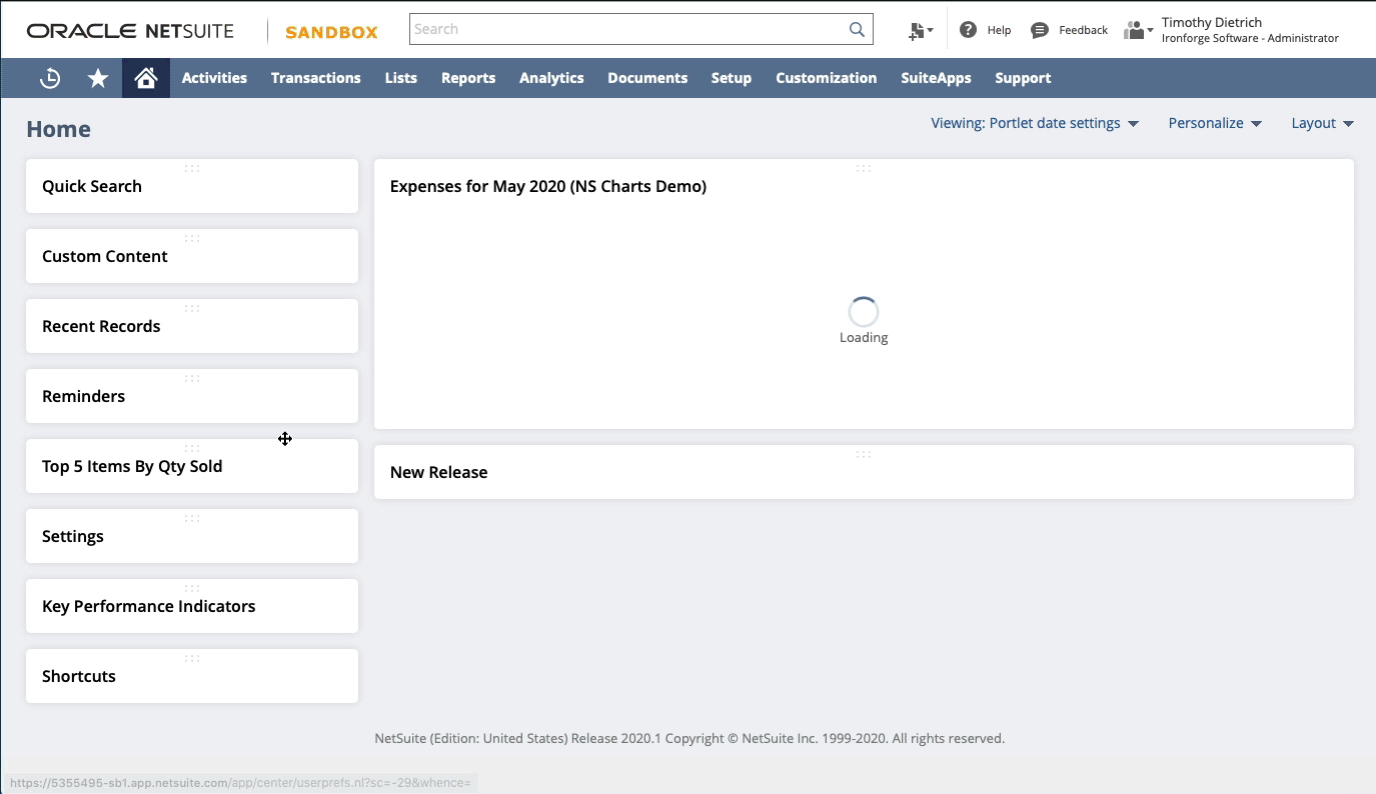Open the Customization menu
Viewport: 1376px width, 794px height.
point(826,78)
